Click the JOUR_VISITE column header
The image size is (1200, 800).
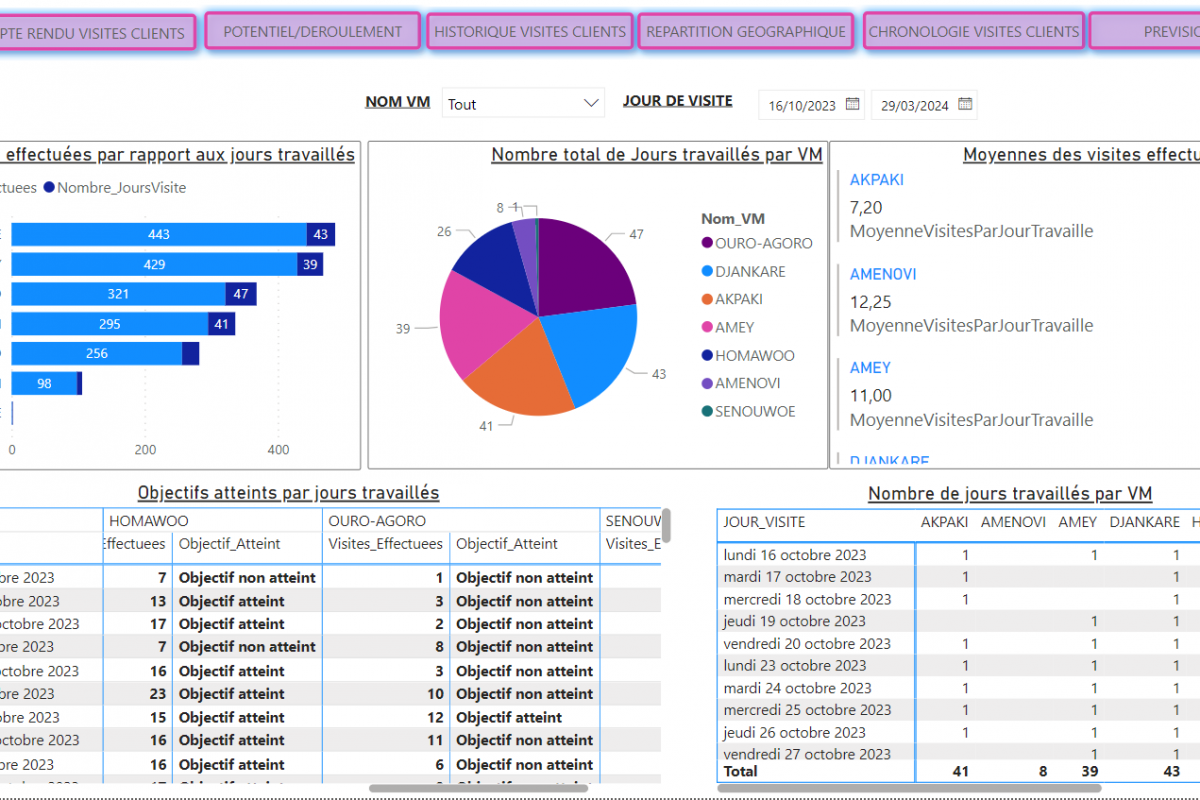764,522
